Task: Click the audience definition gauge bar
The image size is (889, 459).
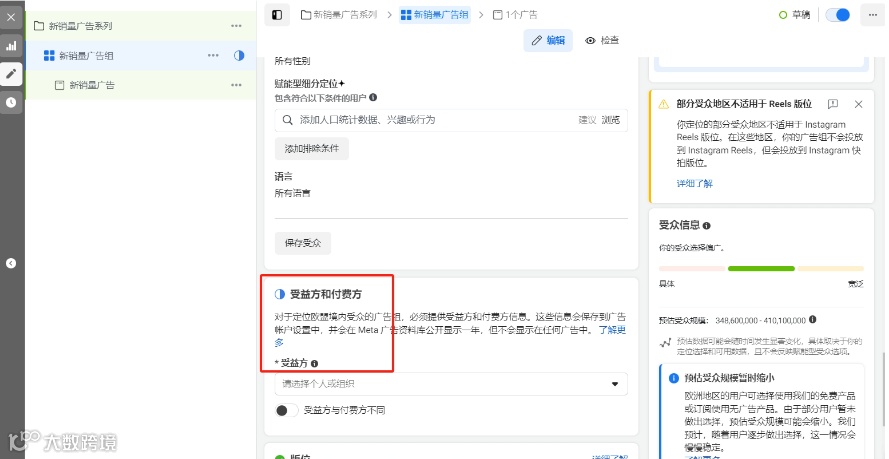Action: (761, 269)
